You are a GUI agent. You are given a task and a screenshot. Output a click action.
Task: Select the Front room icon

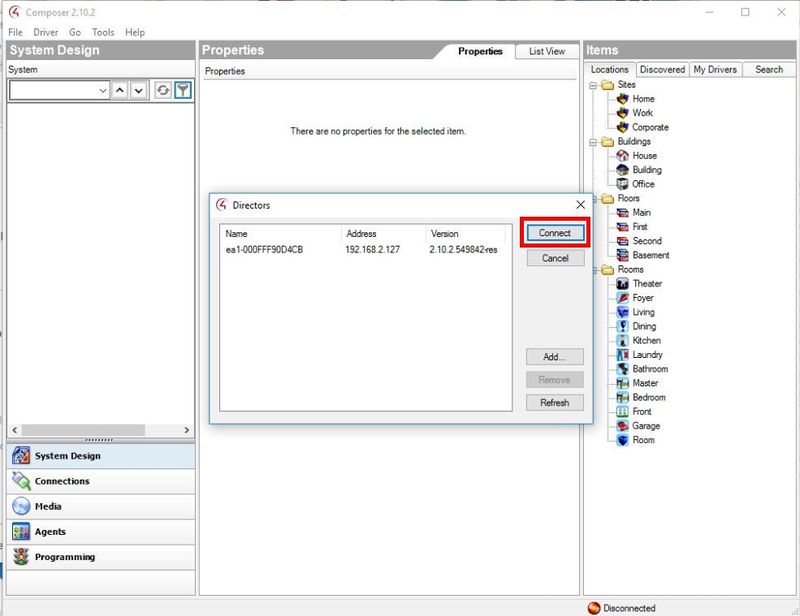point(622,411)
